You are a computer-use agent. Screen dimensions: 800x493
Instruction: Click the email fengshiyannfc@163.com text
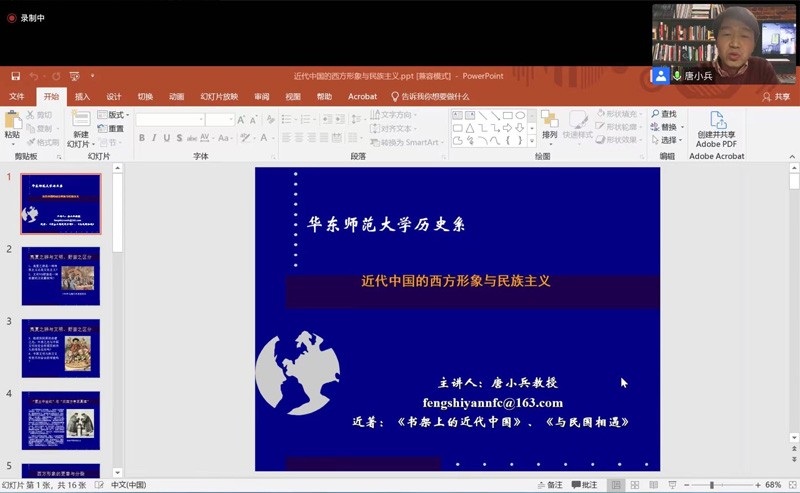(492, 403)
